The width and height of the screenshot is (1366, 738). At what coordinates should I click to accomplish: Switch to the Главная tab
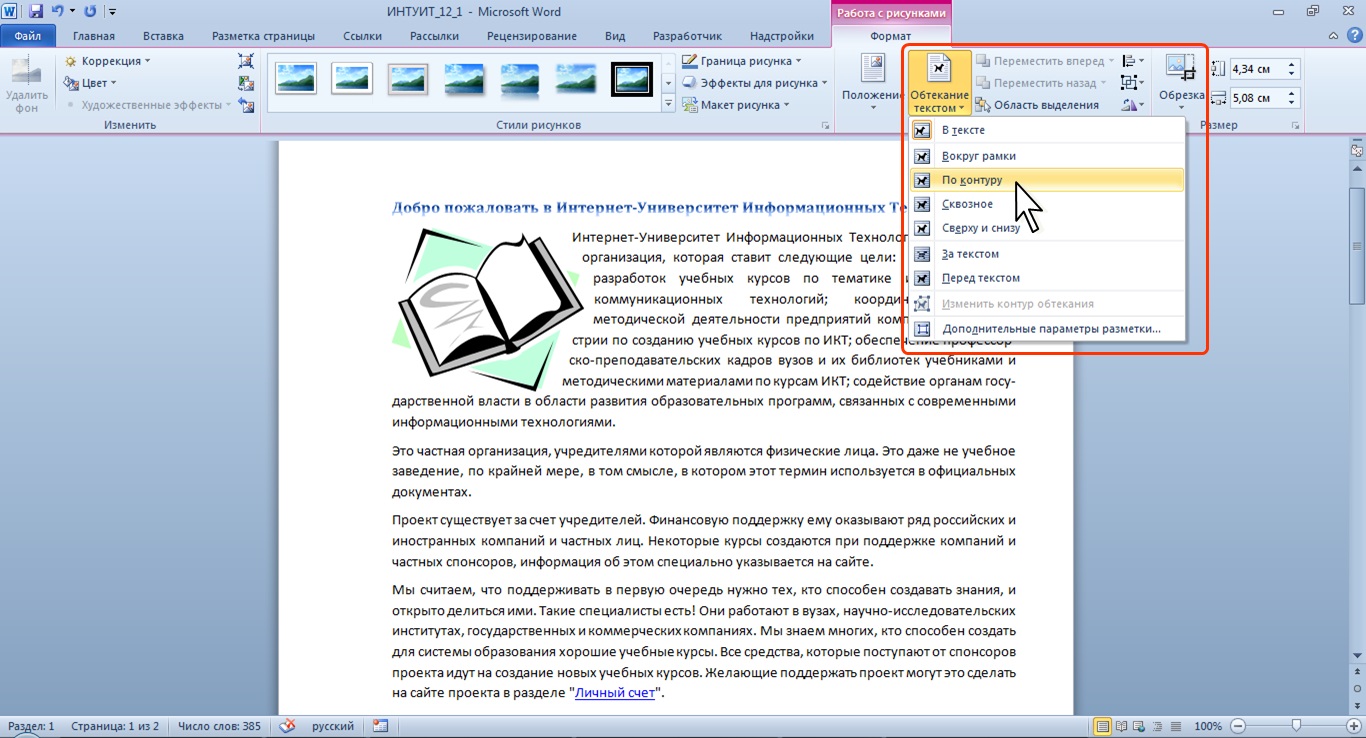coord(93,36)
